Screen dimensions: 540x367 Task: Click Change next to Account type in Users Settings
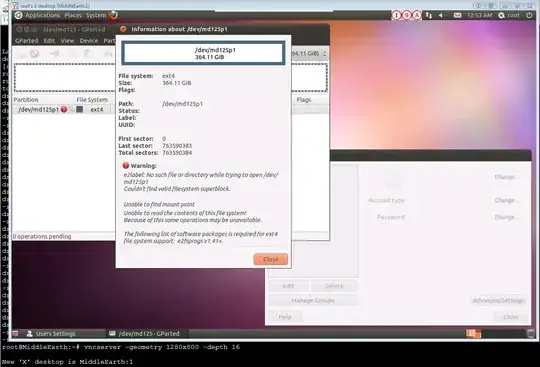click(x=506, y=200)
